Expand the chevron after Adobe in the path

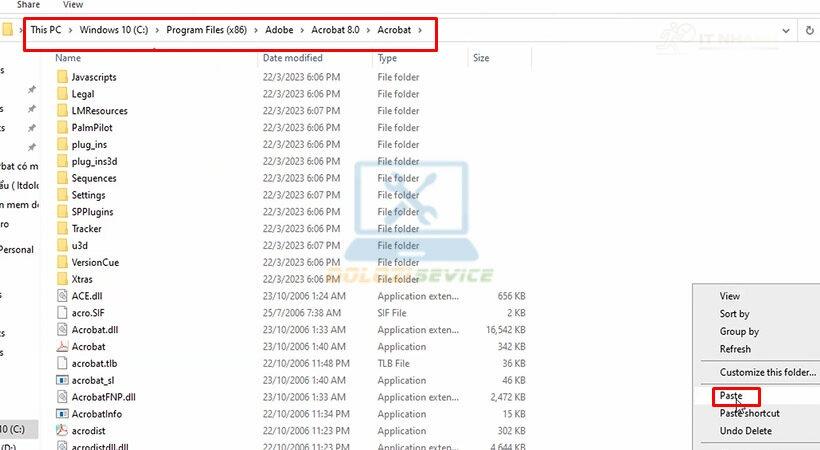click(x=302, y=30)
